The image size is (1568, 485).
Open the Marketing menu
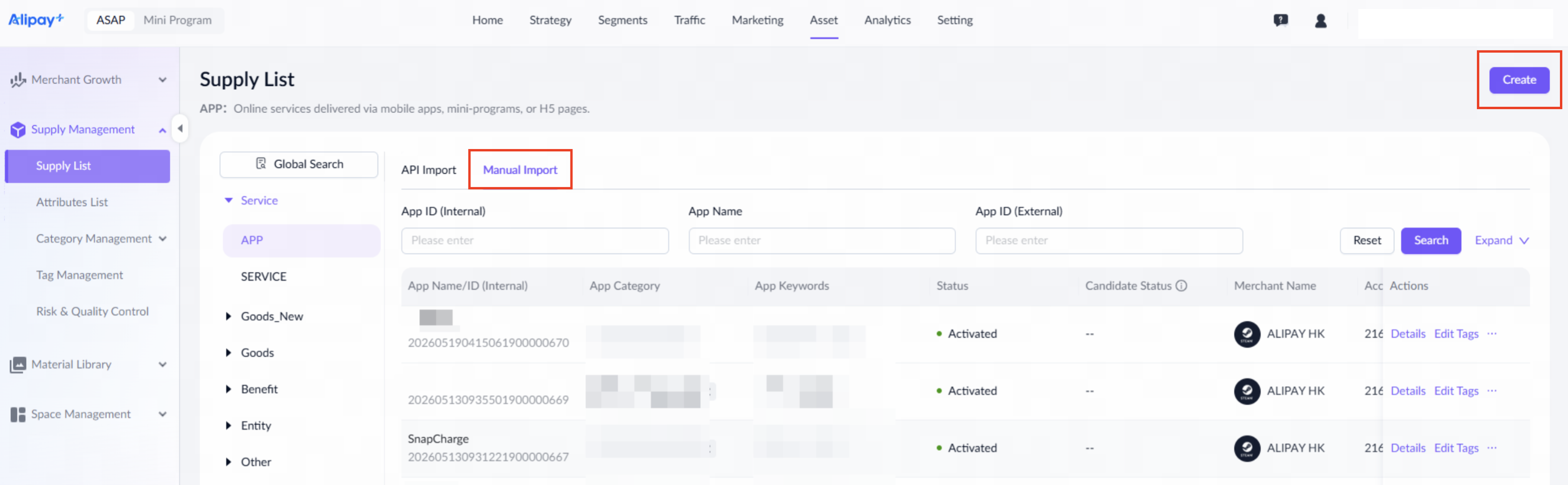click(x=757, y=20)
